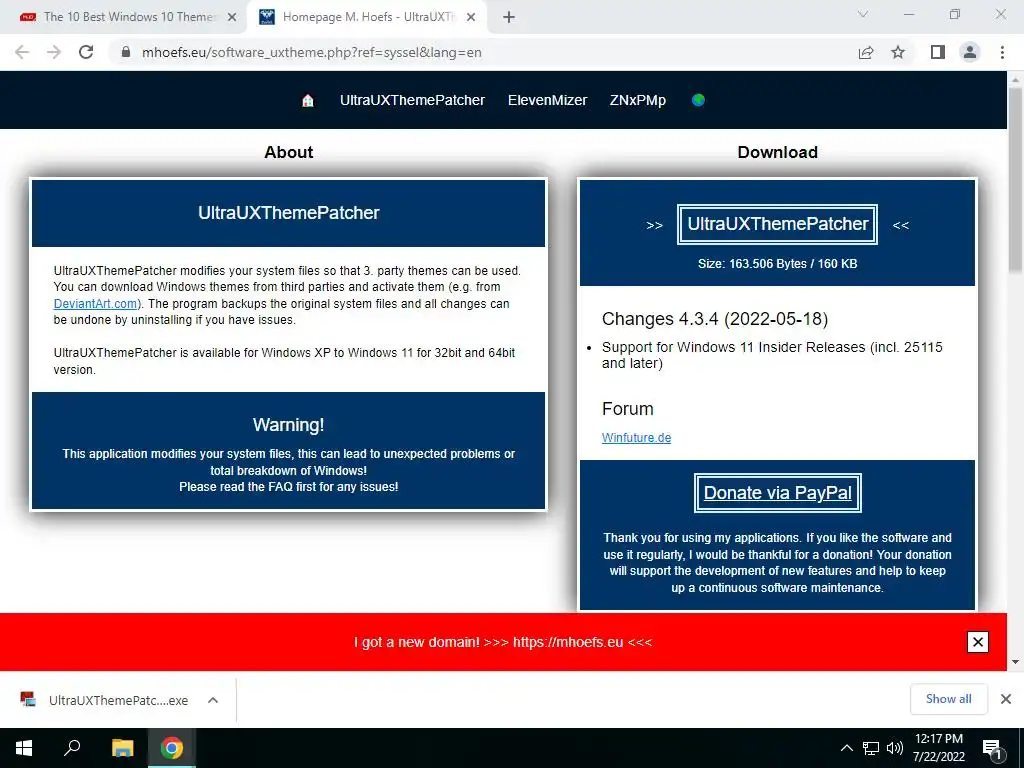Reload the page with refresh icon

click(86, 52)
